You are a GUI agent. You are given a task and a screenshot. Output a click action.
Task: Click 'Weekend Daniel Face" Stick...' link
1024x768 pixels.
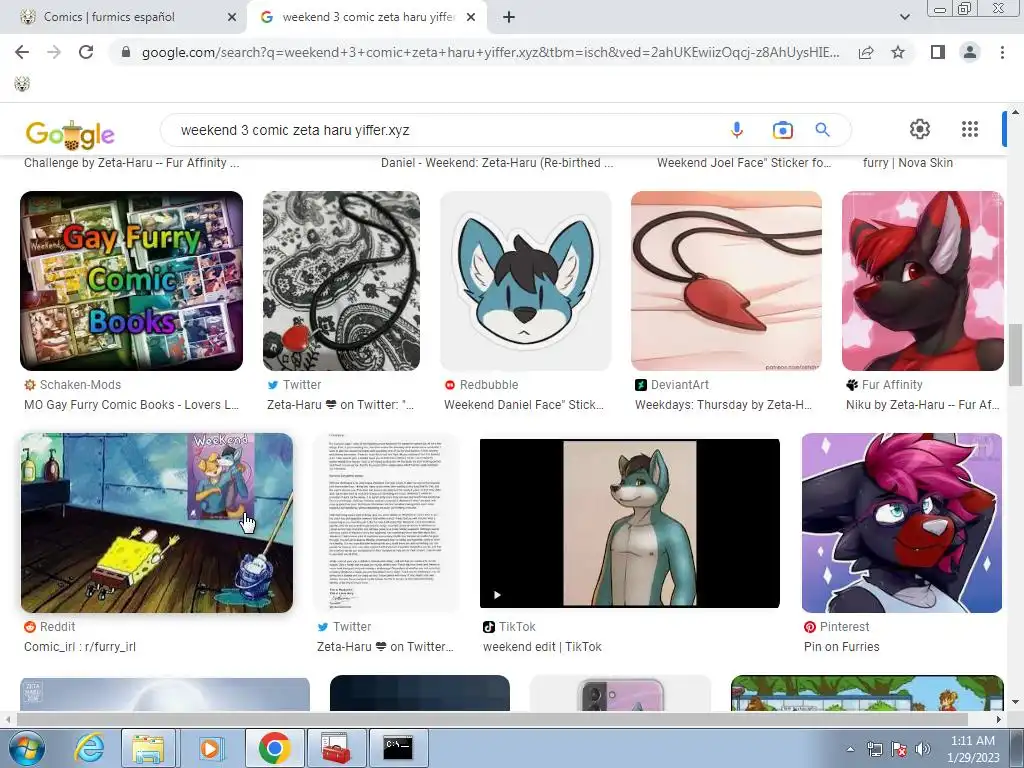(x=524, y=405)
